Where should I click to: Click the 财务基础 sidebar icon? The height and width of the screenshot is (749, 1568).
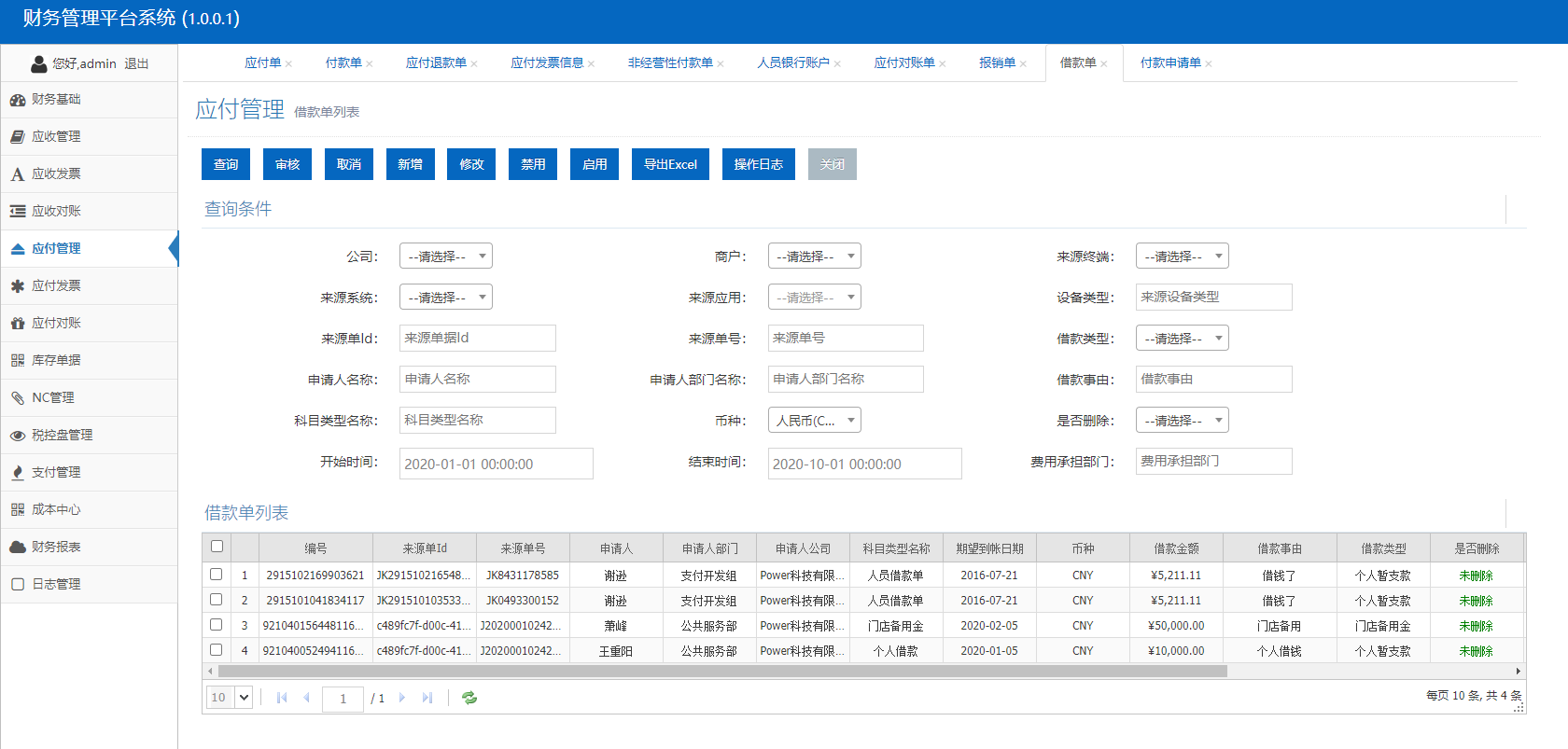(x=18, y=100)
